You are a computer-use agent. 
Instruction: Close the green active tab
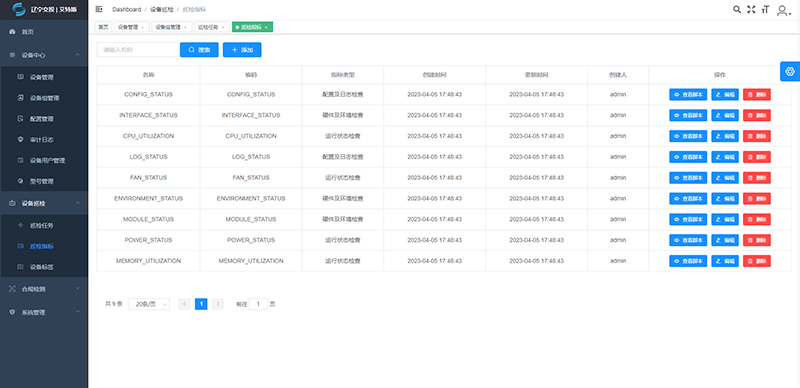(x=266, y=27)
